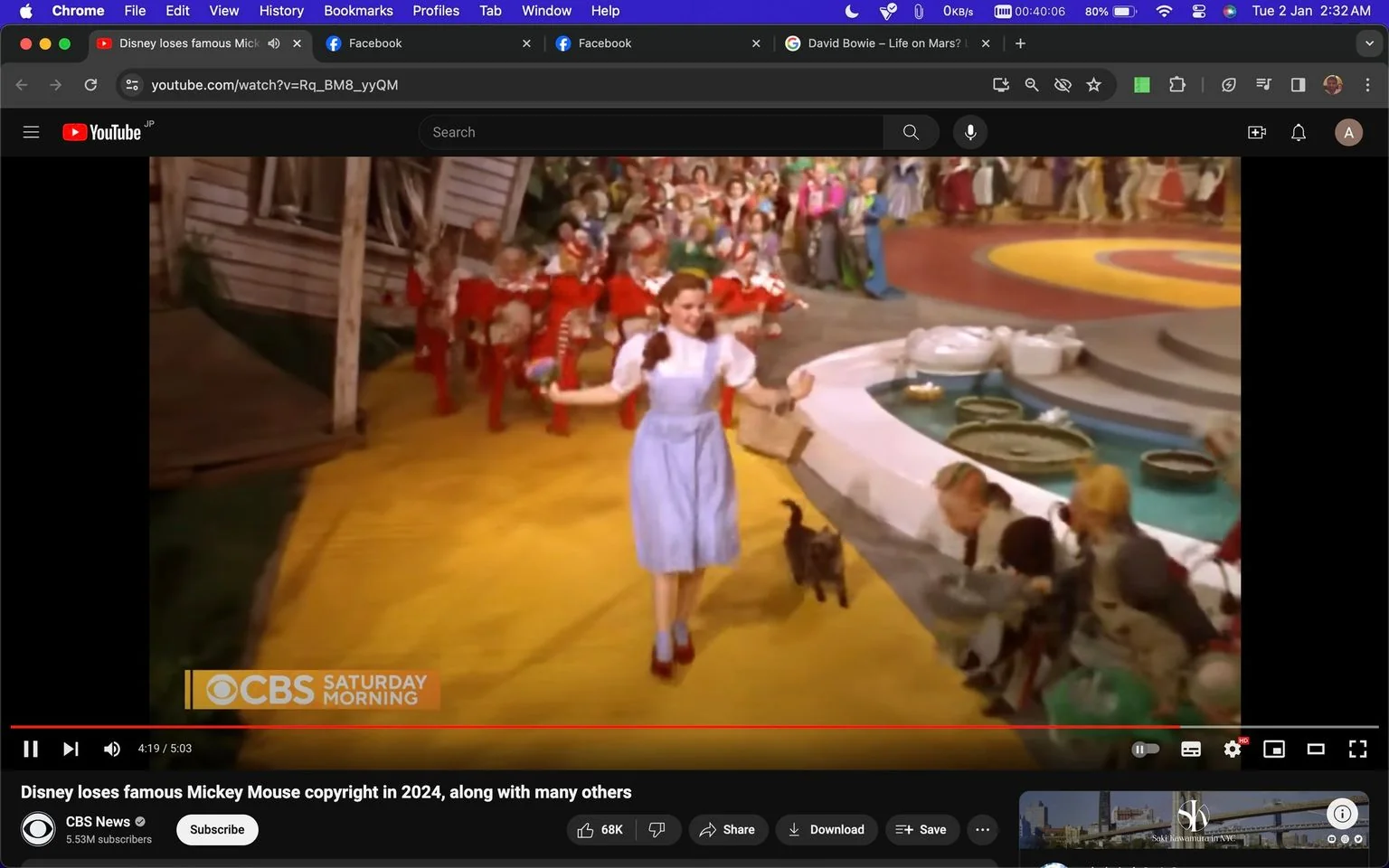Click the battery status indicator
The width and height of the screenshot is (1389, 868).
1111,11
